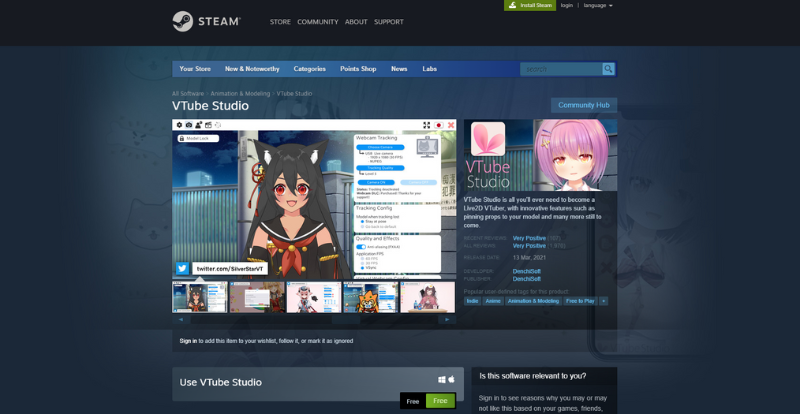
Task: Click the login link
Action: [566, 5]
